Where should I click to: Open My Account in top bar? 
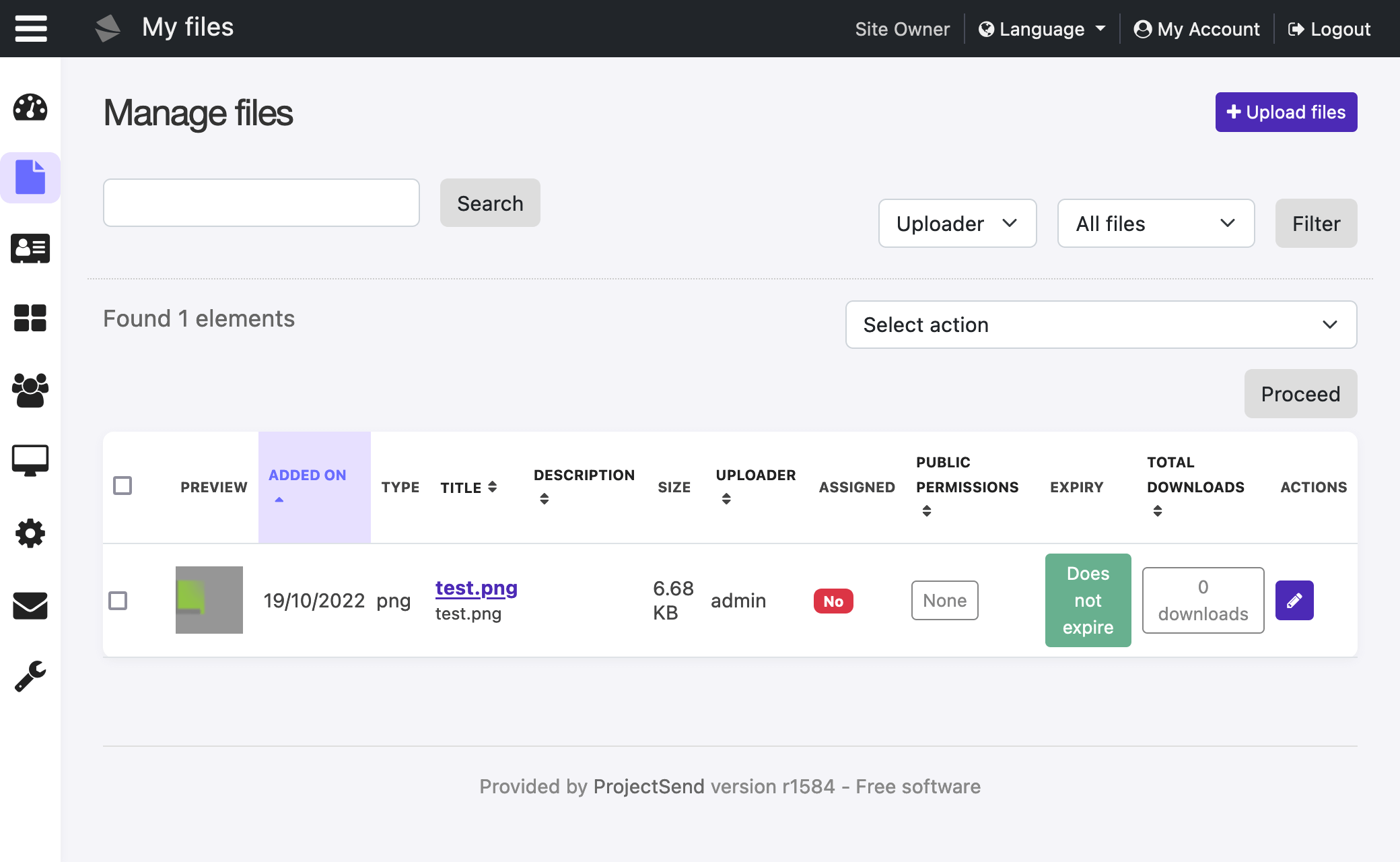click(x=1197, y=29)
